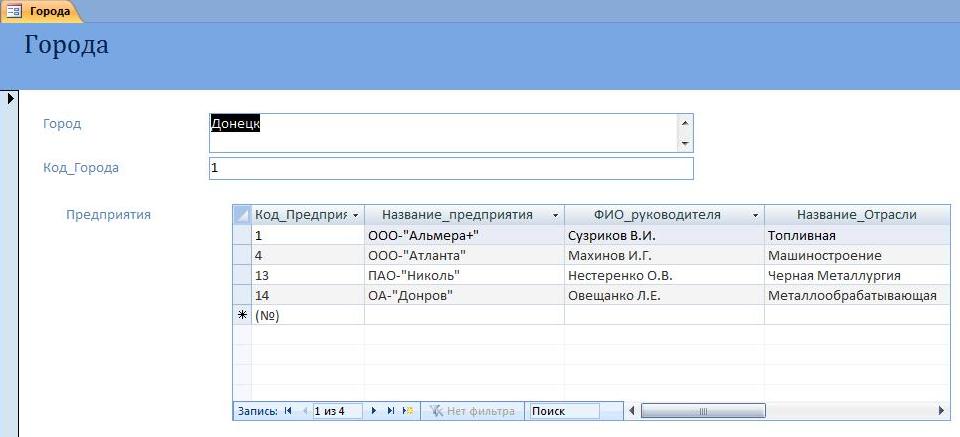Jump to last record in subform

(x=391, y=411)
